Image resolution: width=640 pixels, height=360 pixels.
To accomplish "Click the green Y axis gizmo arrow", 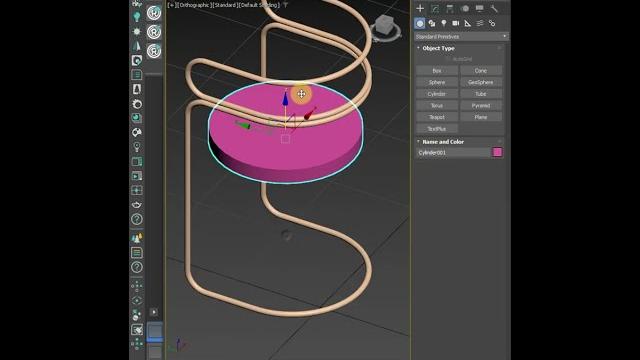I will pyautogui.click(x=243, y=125).
